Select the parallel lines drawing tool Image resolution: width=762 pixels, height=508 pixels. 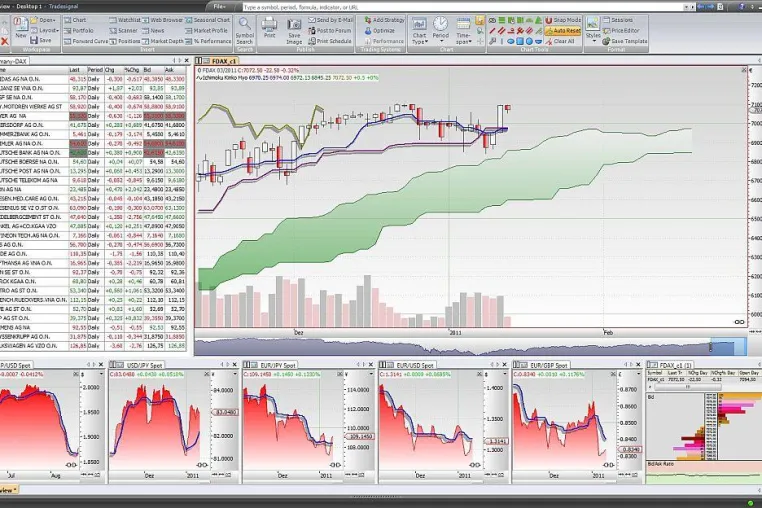(502, 31)
